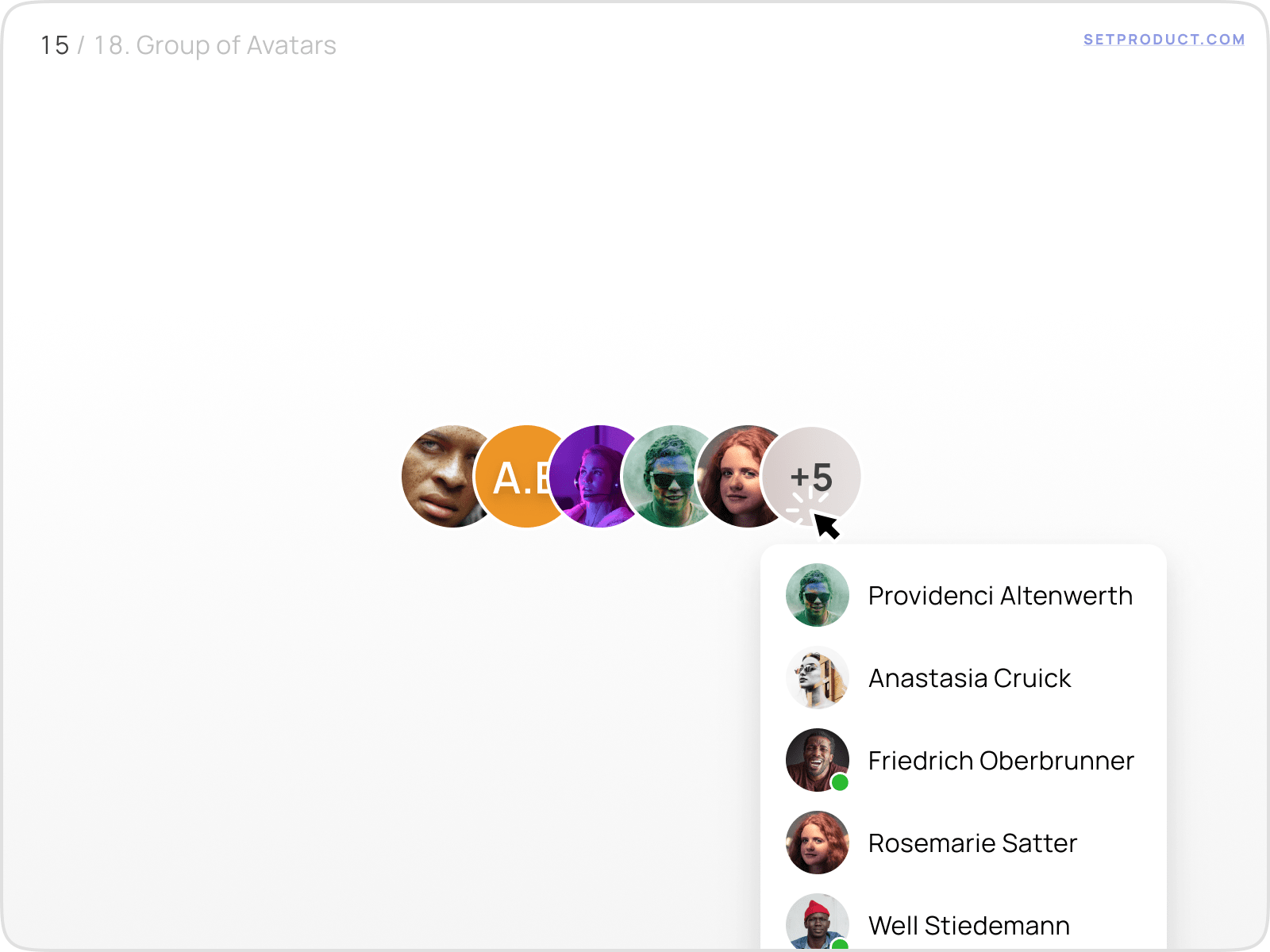The width and height of the screenshot is (1270, 952).
Task: Click the purple-tinted woman avatar
Action: point(598,476)
